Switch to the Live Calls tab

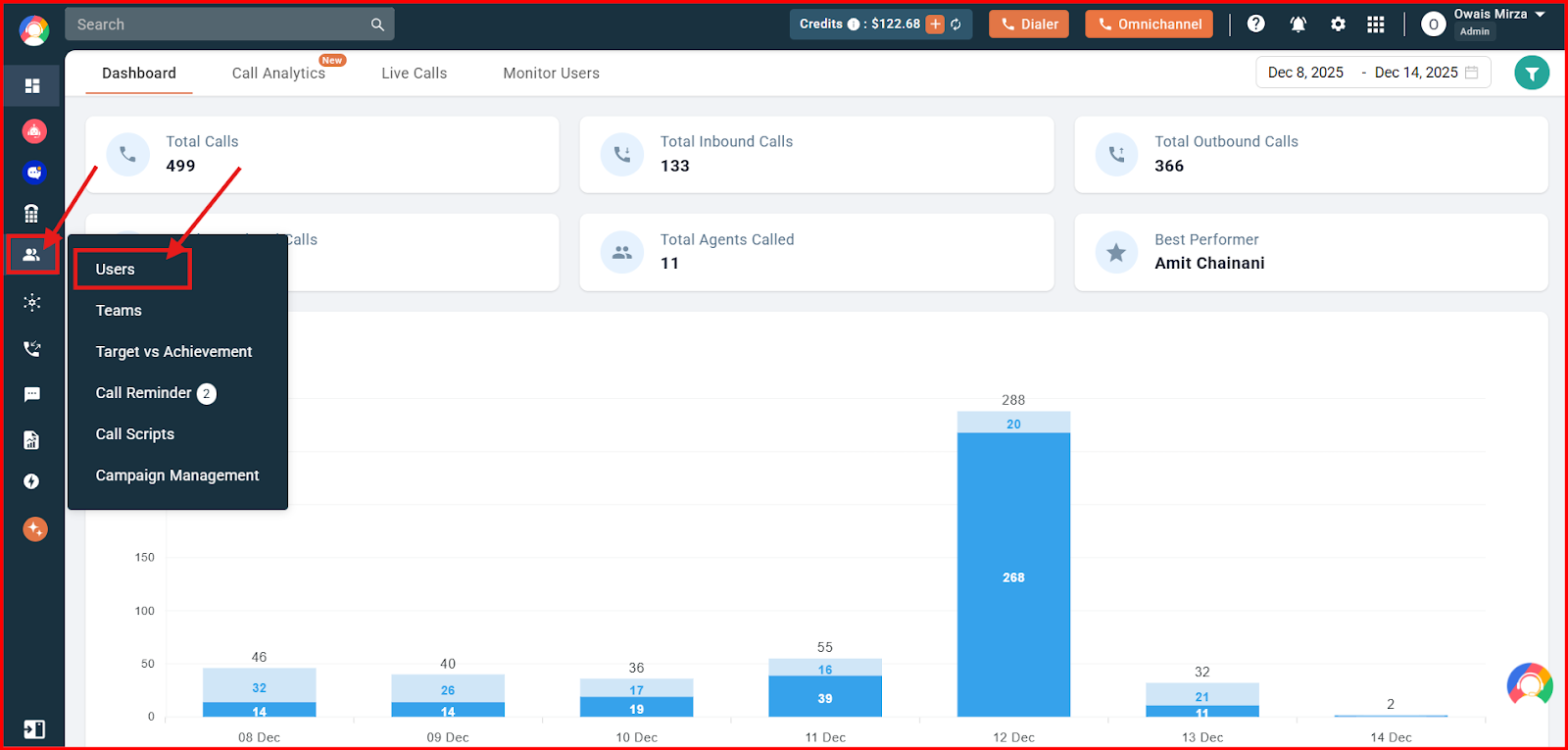(414, 74)
